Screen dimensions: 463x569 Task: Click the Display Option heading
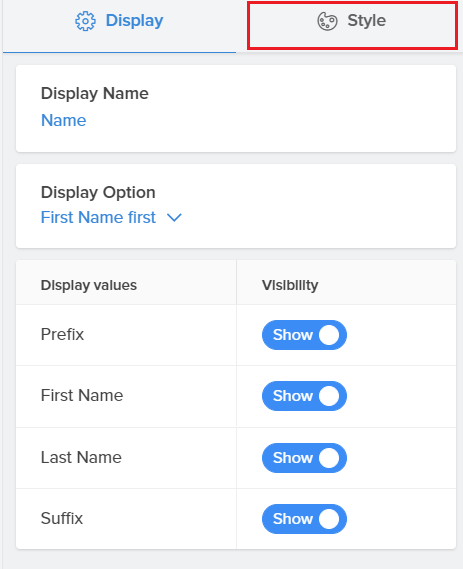pos(98,193)
